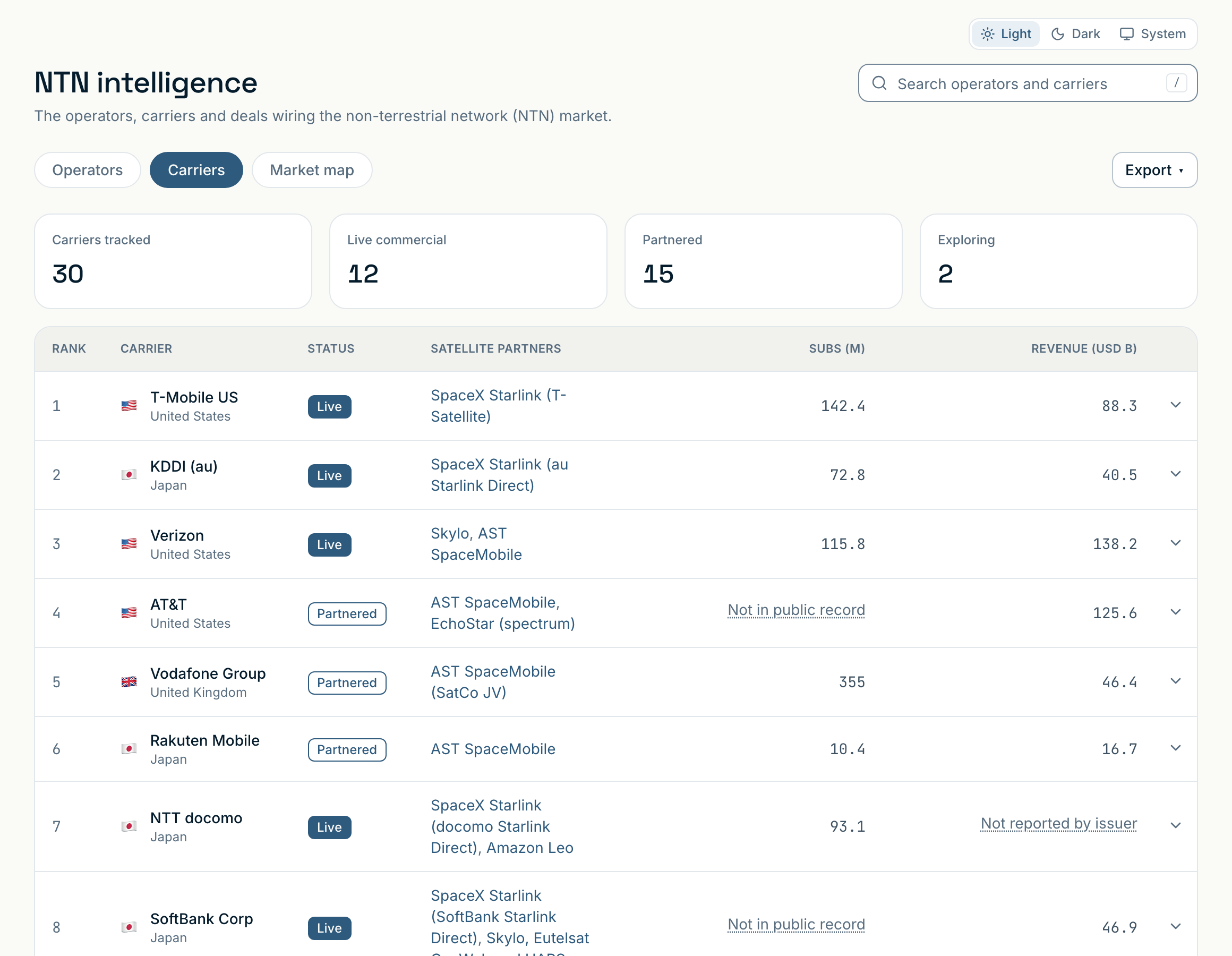Open the Operators tab
This screenshot has width=1232, height=956.
[x=88, y=170]
